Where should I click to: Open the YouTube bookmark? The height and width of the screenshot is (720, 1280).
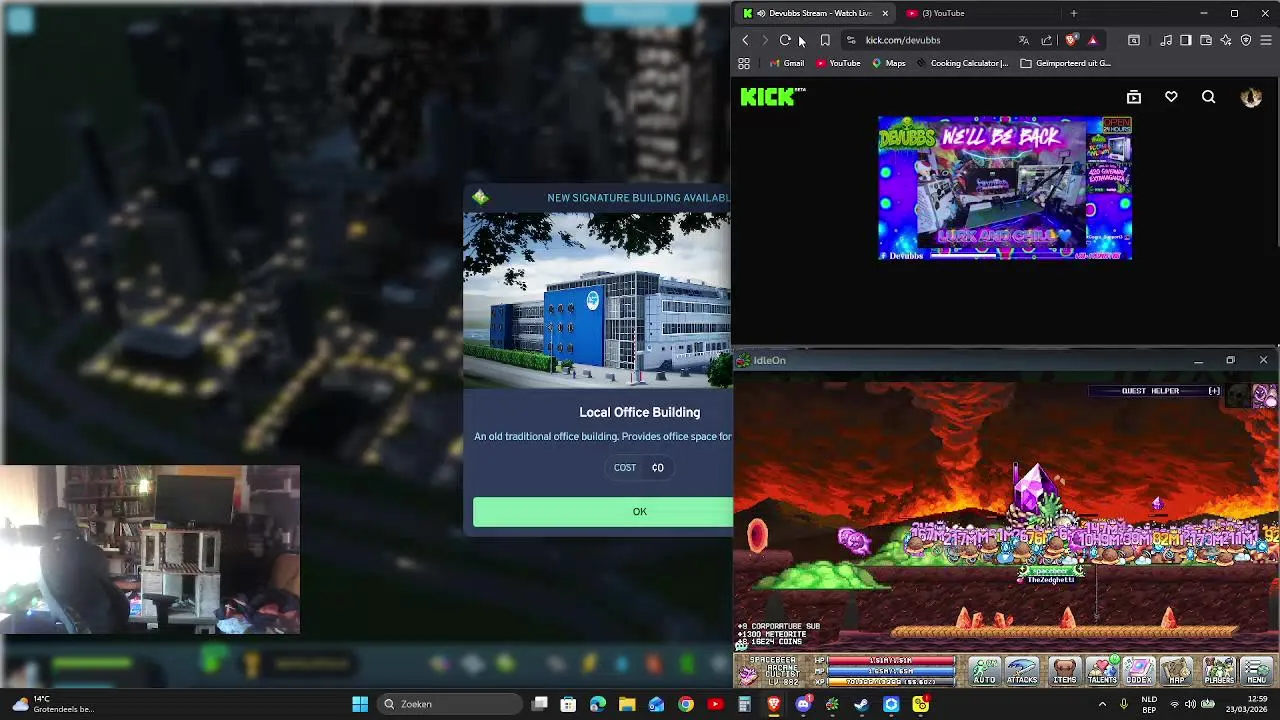coord(838,63)
